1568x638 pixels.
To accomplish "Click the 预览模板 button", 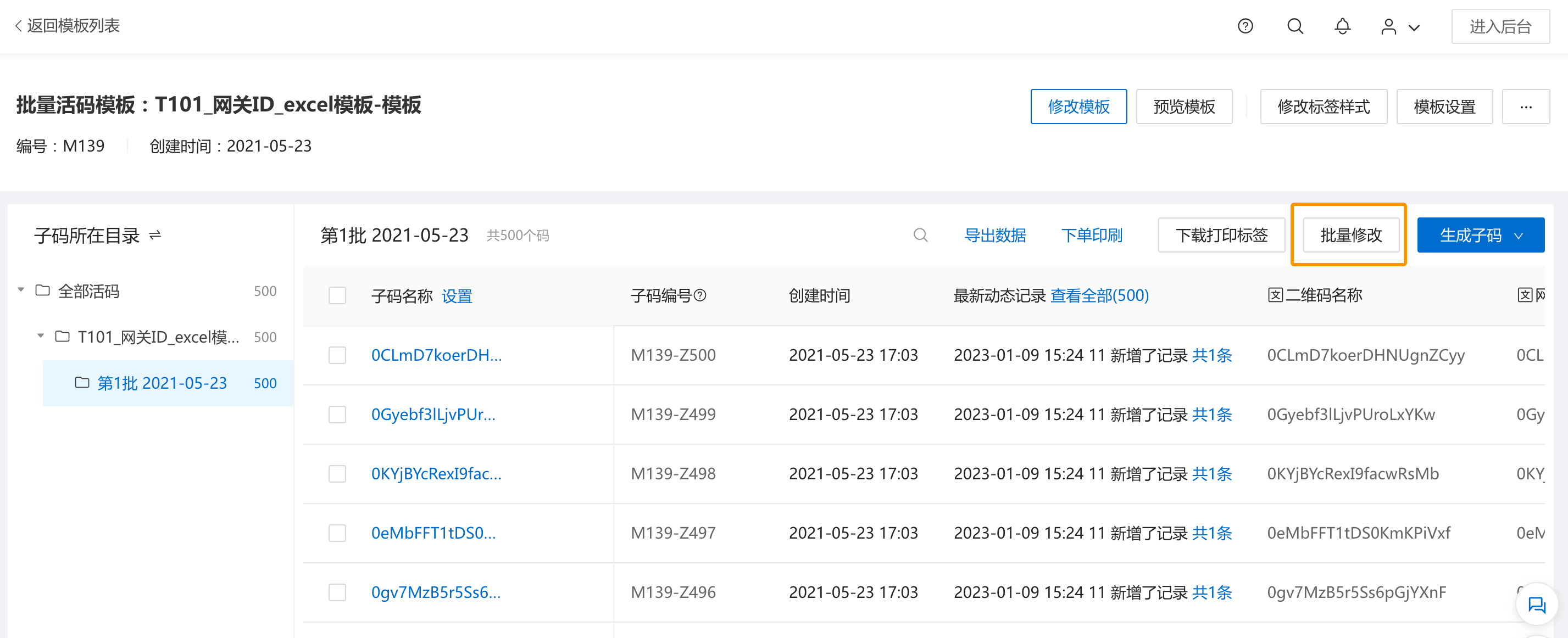I will point(1184,107).
